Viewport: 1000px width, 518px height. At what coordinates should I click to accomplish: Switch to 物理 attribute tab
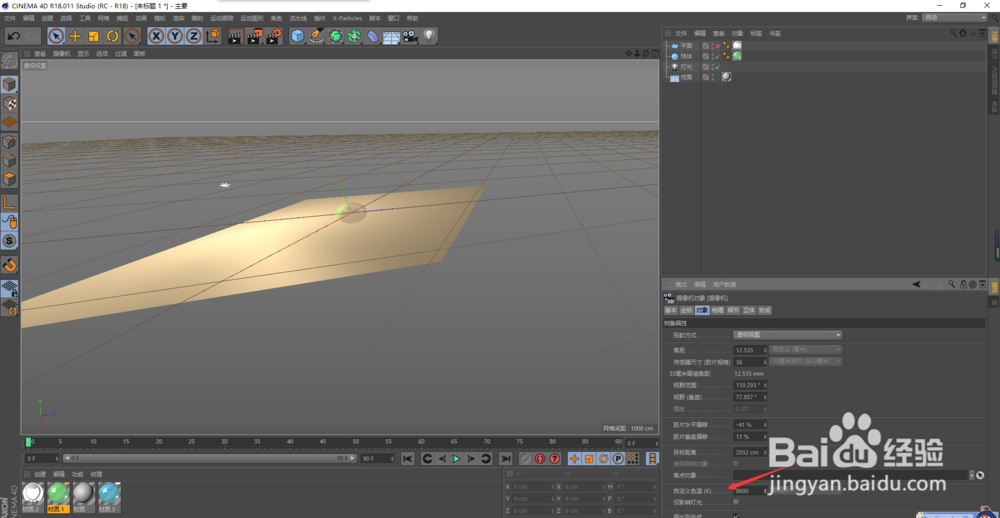[x=717, y=310]
